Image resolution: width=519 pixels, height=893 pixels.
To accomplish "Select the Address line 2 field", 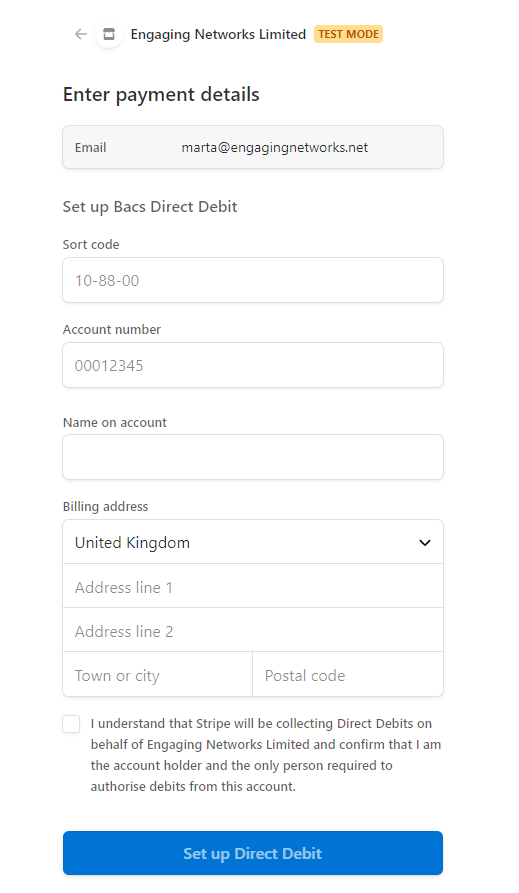I will pos(253,630).
